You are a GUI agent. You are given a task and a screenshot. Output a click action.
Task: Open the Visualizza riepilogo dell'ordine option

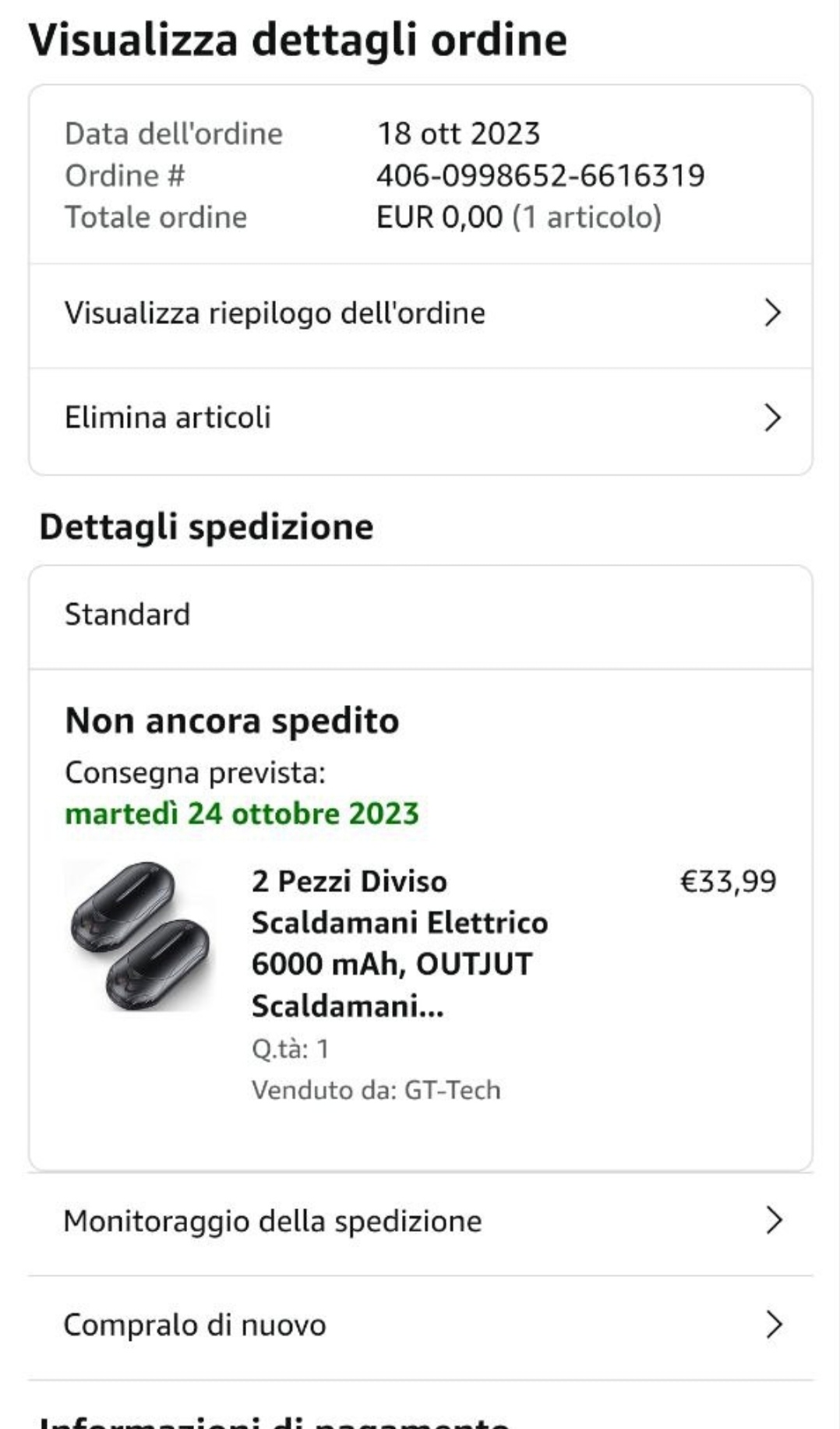pos(275,313)
